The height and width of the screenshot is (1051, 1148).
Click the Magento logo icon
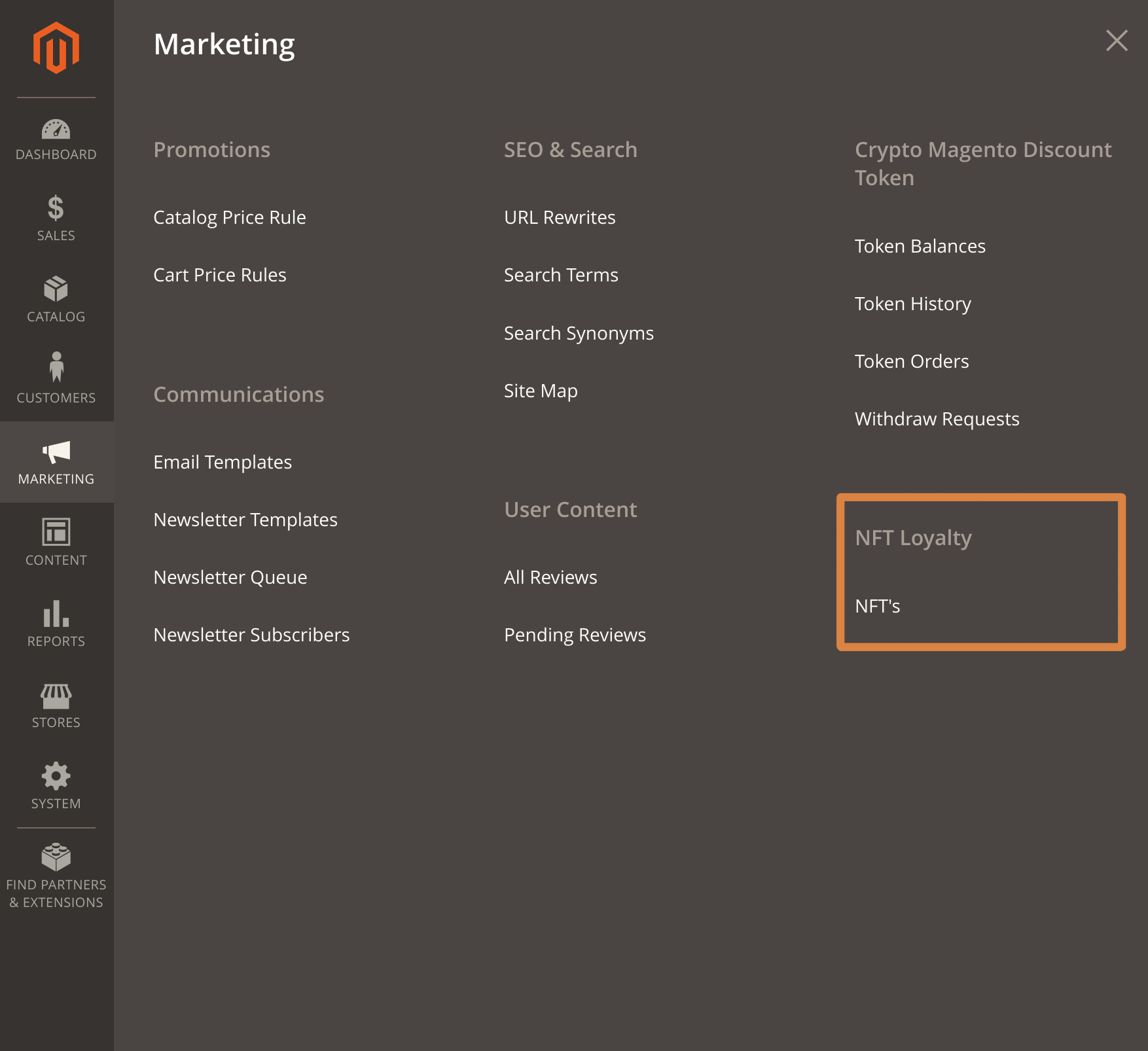coord(56,48)
